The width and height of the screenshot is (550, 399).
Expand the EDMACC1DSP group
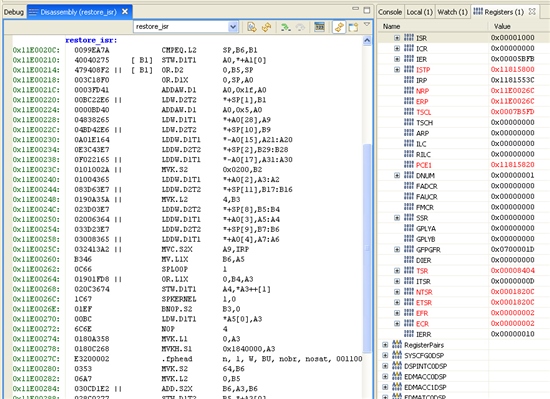pos(385,387)
